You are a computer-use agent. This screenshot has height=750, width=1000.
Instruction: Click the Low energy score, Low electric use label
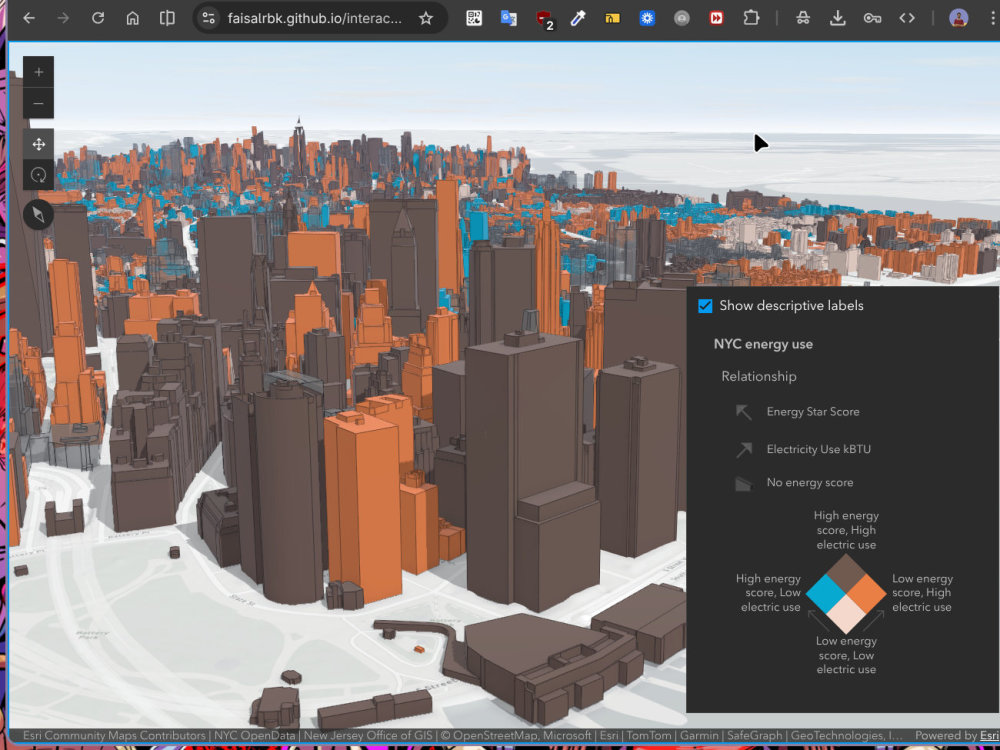coord(846,655)
